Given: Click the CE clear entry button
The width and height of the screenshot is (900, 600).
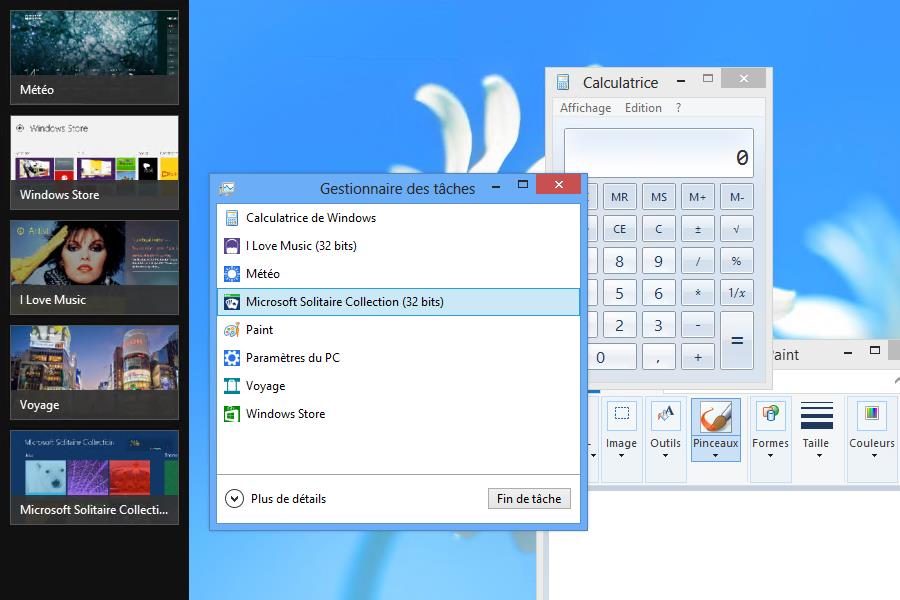Looking at the screenshot, I should pos(619,229).
